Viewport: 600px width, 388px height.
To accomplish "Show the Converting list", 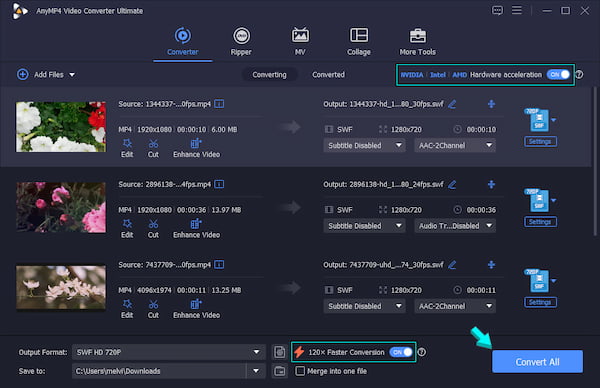I will (x=269, y=75).
